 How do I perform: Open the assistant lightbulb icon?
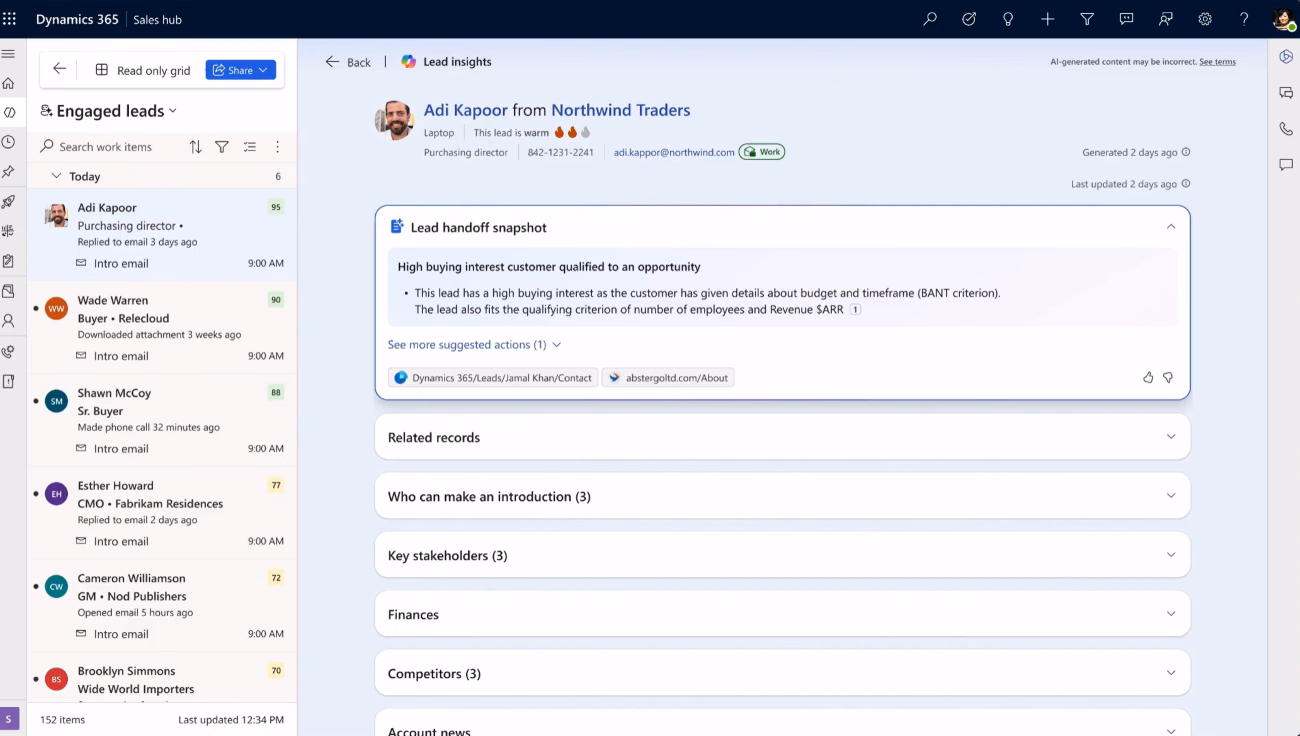tap(1008, 19)
